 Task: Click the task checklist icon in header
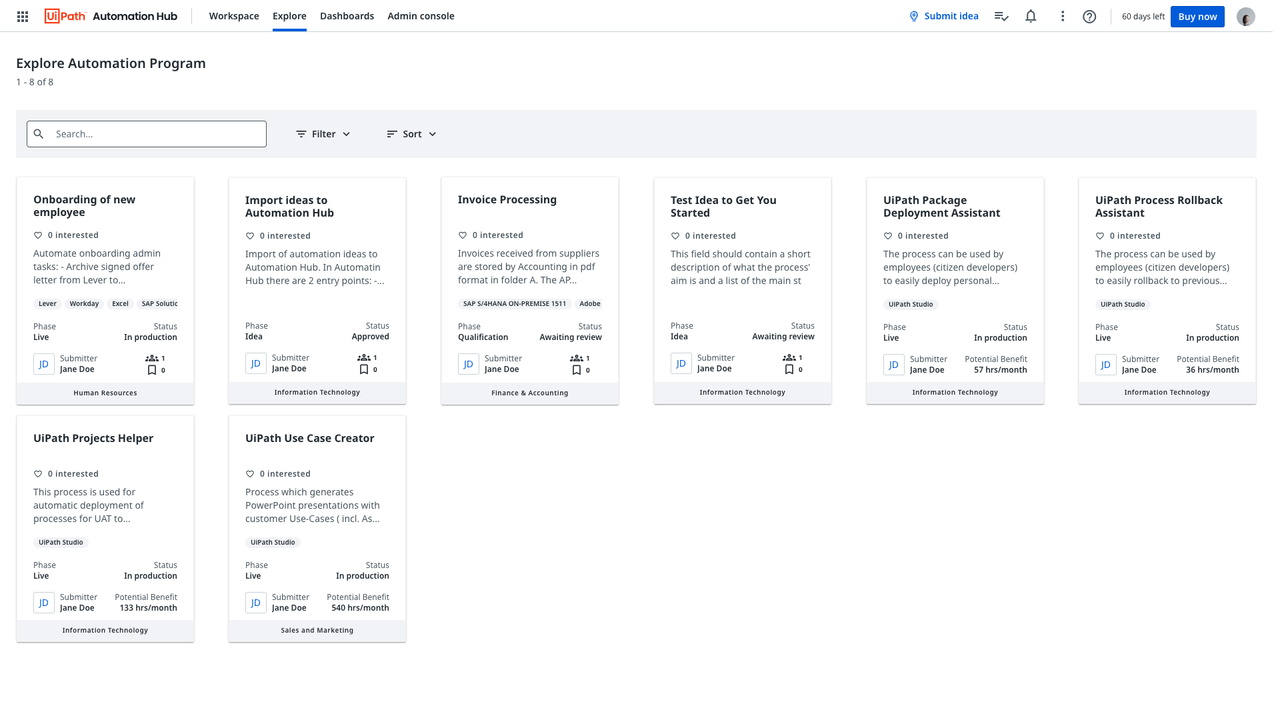click(x=1001, y=16)
